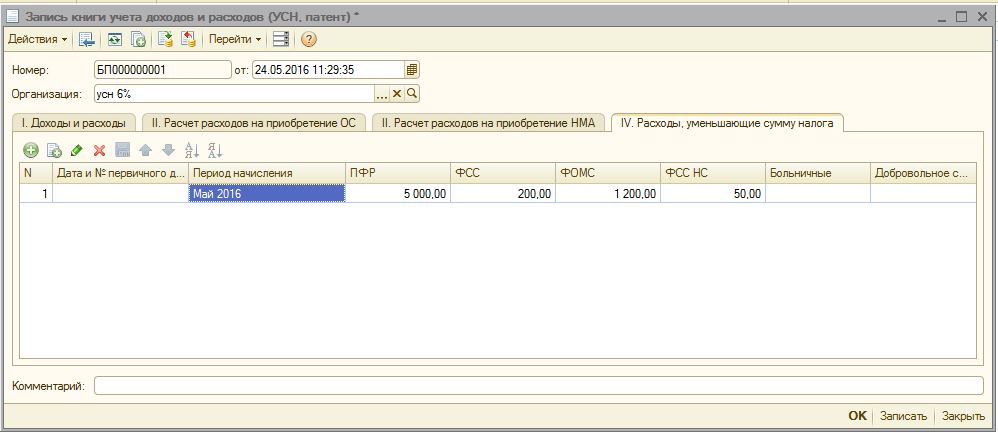The width and height of the screenshot is (998, 433).
Task: Open the calendar picker for the date
Action: coord(412,70)
